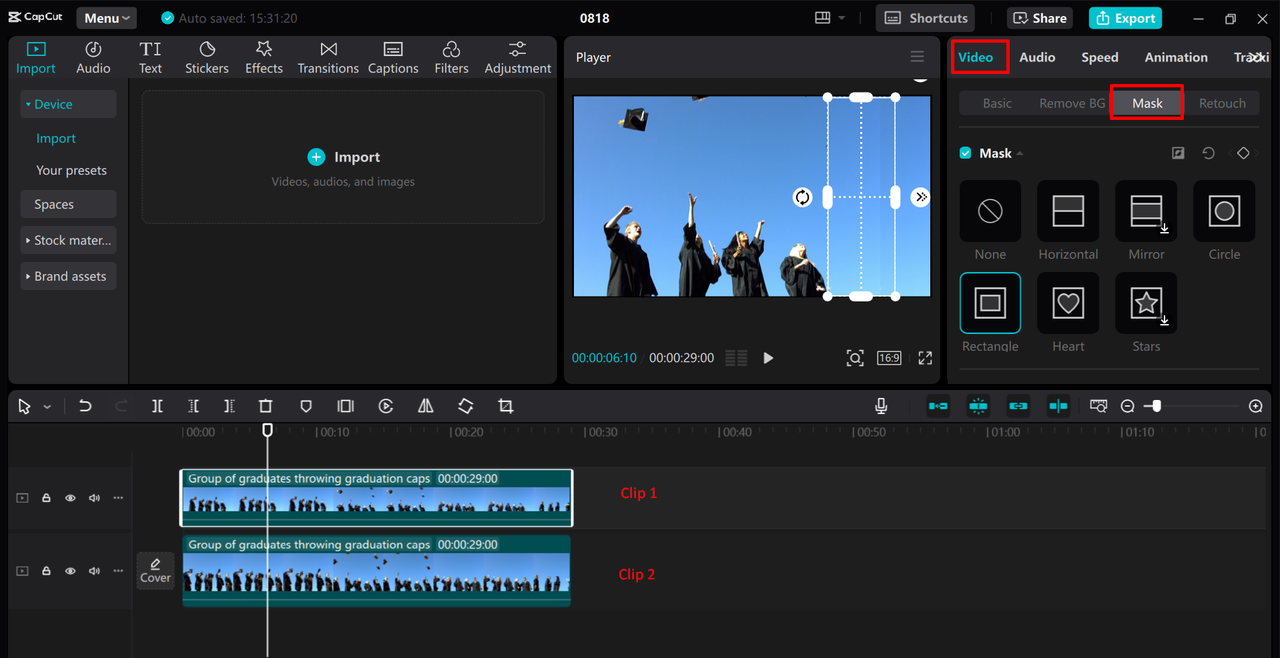Open the layout dropdown in title bar
The width and height of the screenshot is (1280, 658).
point(830,18)
